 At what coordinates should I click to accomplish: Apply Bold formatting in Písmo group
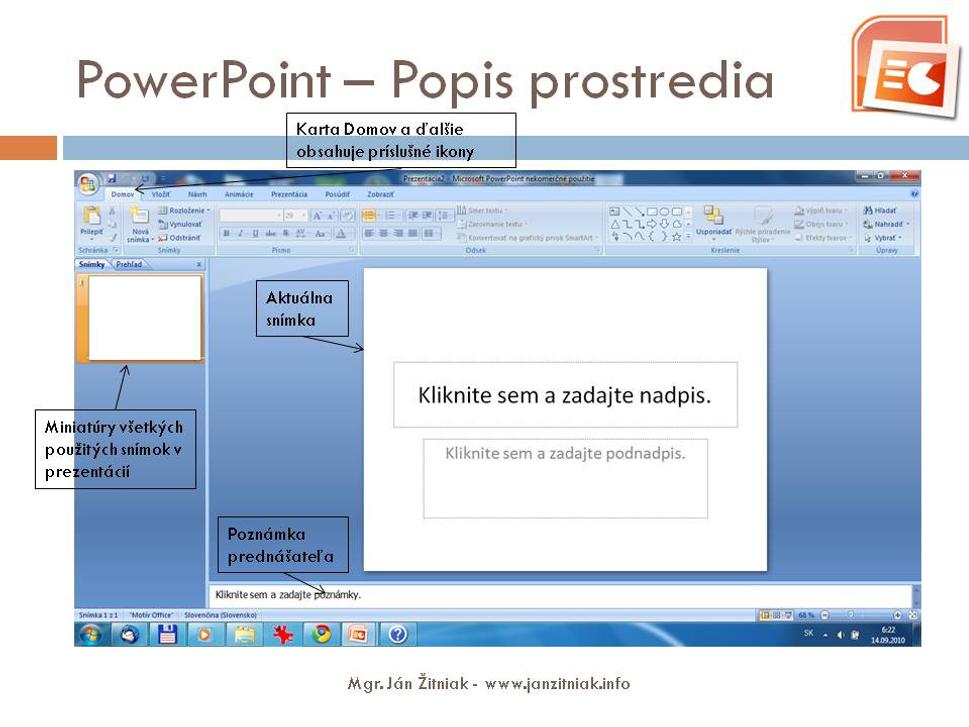point(226,234)
